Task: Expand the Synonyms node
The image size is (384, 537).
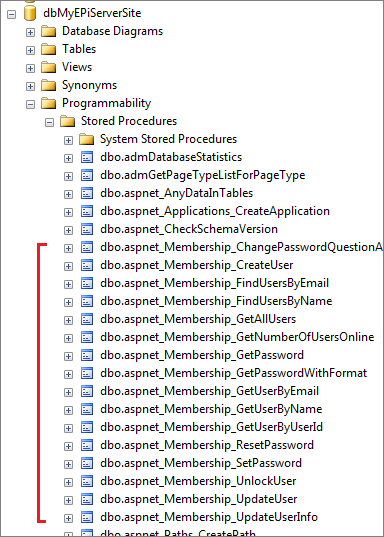Action: [x=30, y=86]
